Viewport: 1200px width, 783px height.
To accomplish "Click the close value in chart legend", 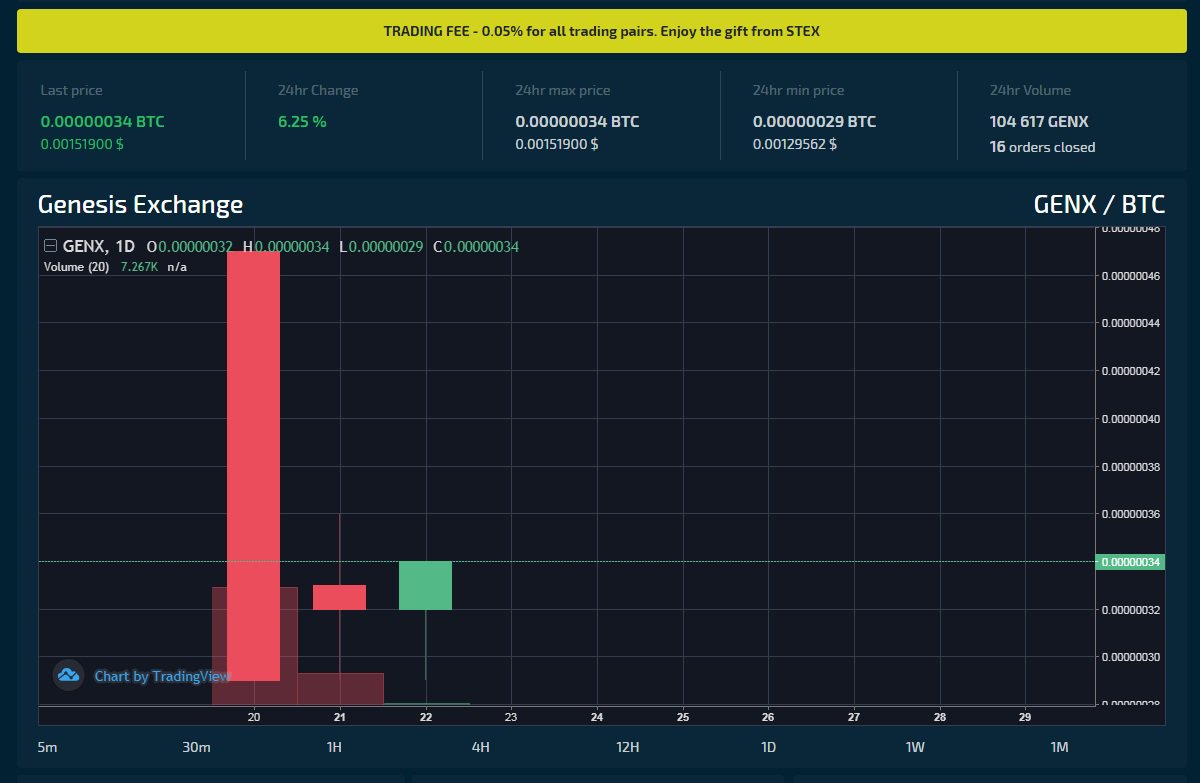I will click(481, 246).
